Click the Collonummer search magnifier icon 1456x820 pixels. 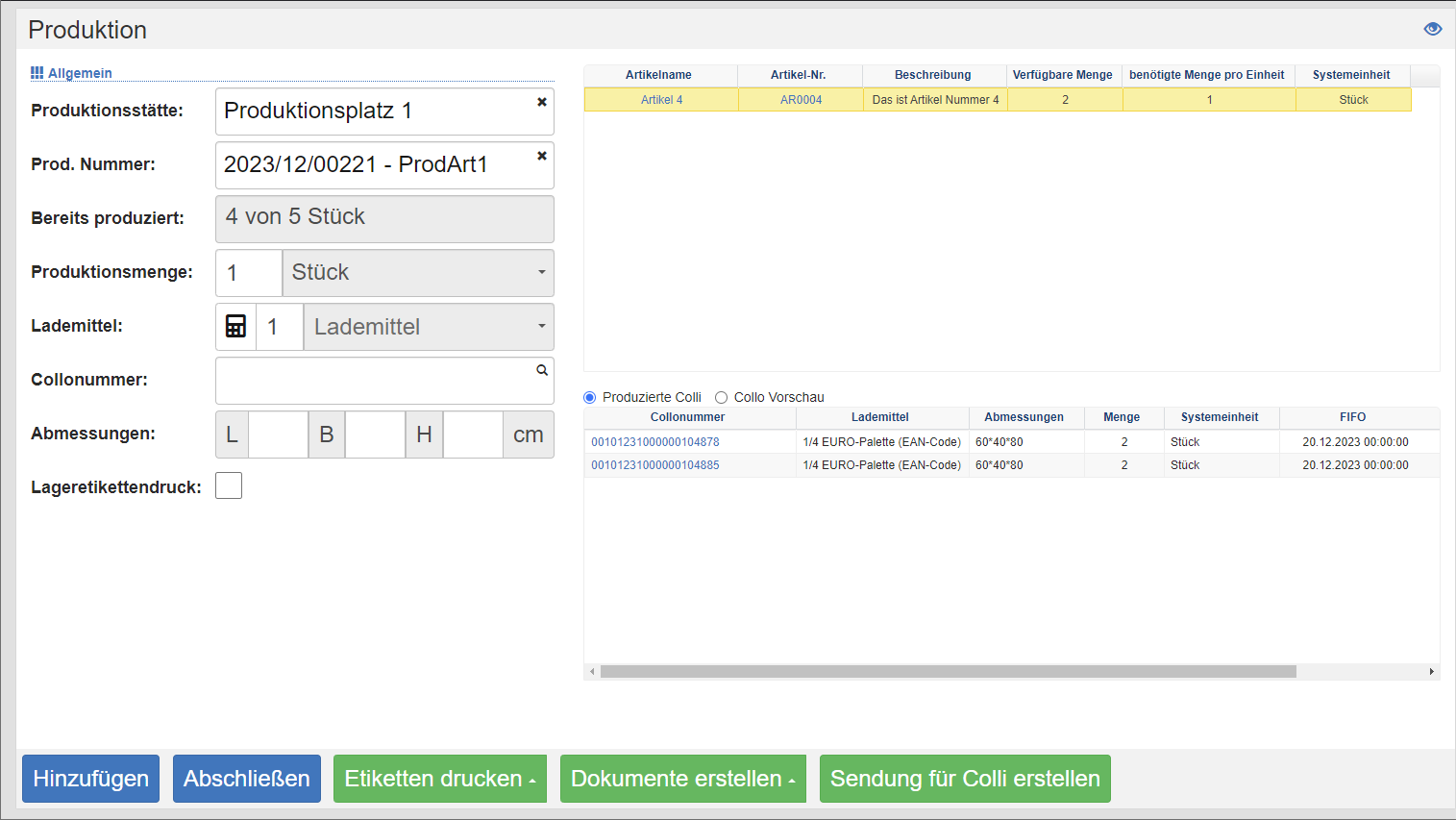click(542, 370)
